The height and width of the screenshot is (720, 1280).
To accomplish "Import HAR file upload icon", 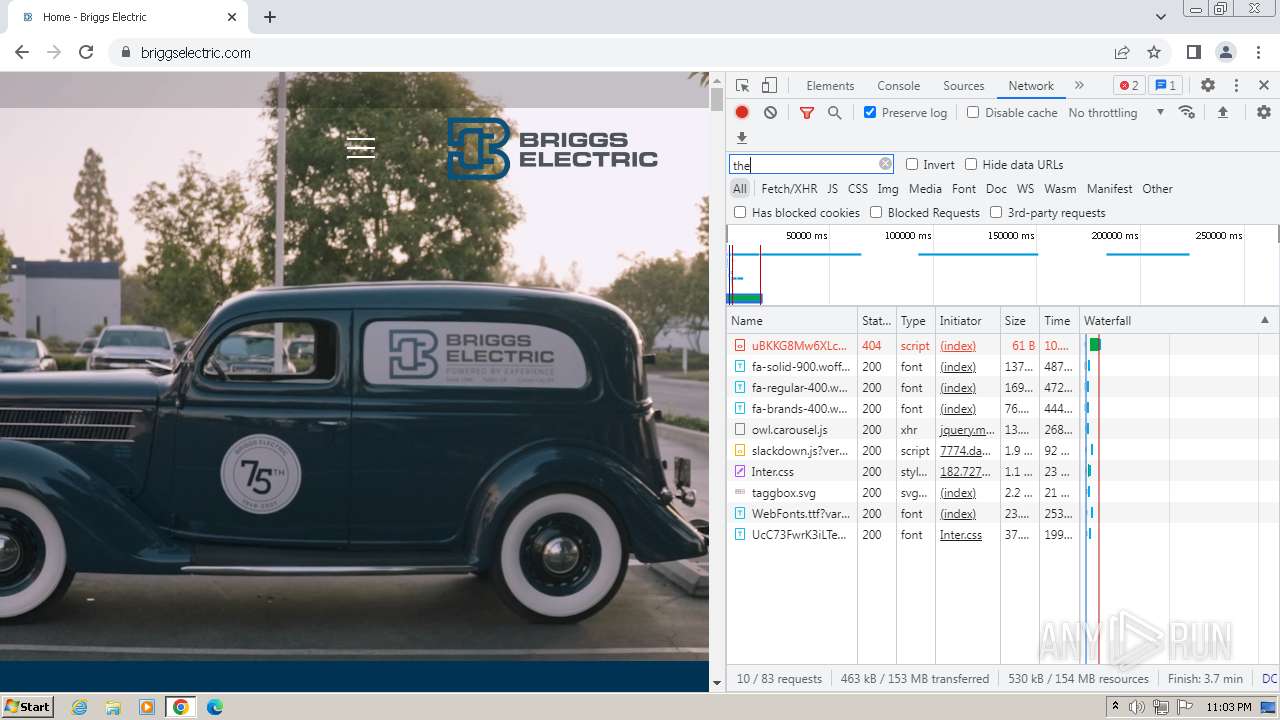I will 1222,112.
